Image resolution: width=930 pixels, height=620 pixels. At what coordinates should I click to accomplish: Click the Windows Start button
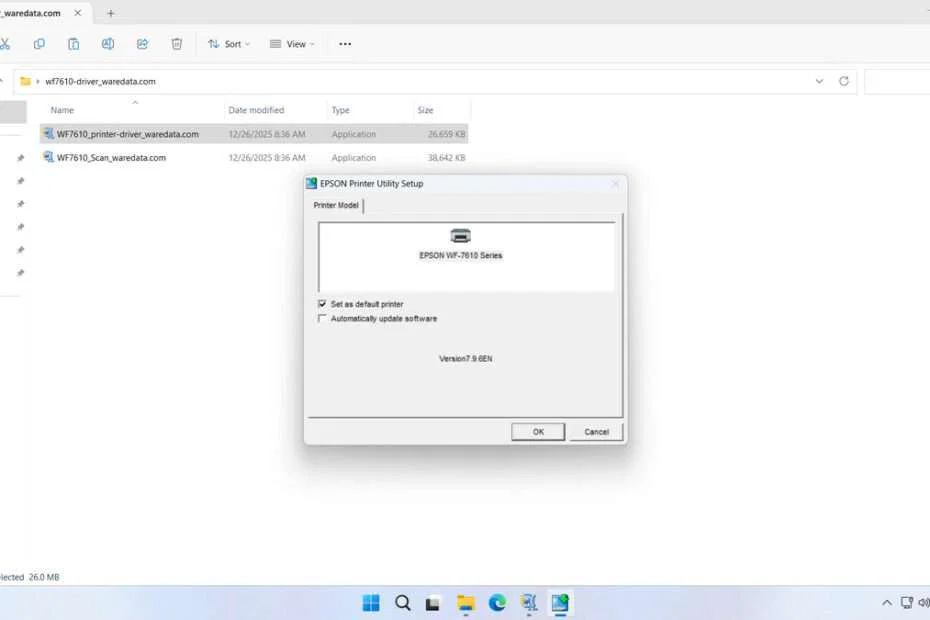pos(370,603)
